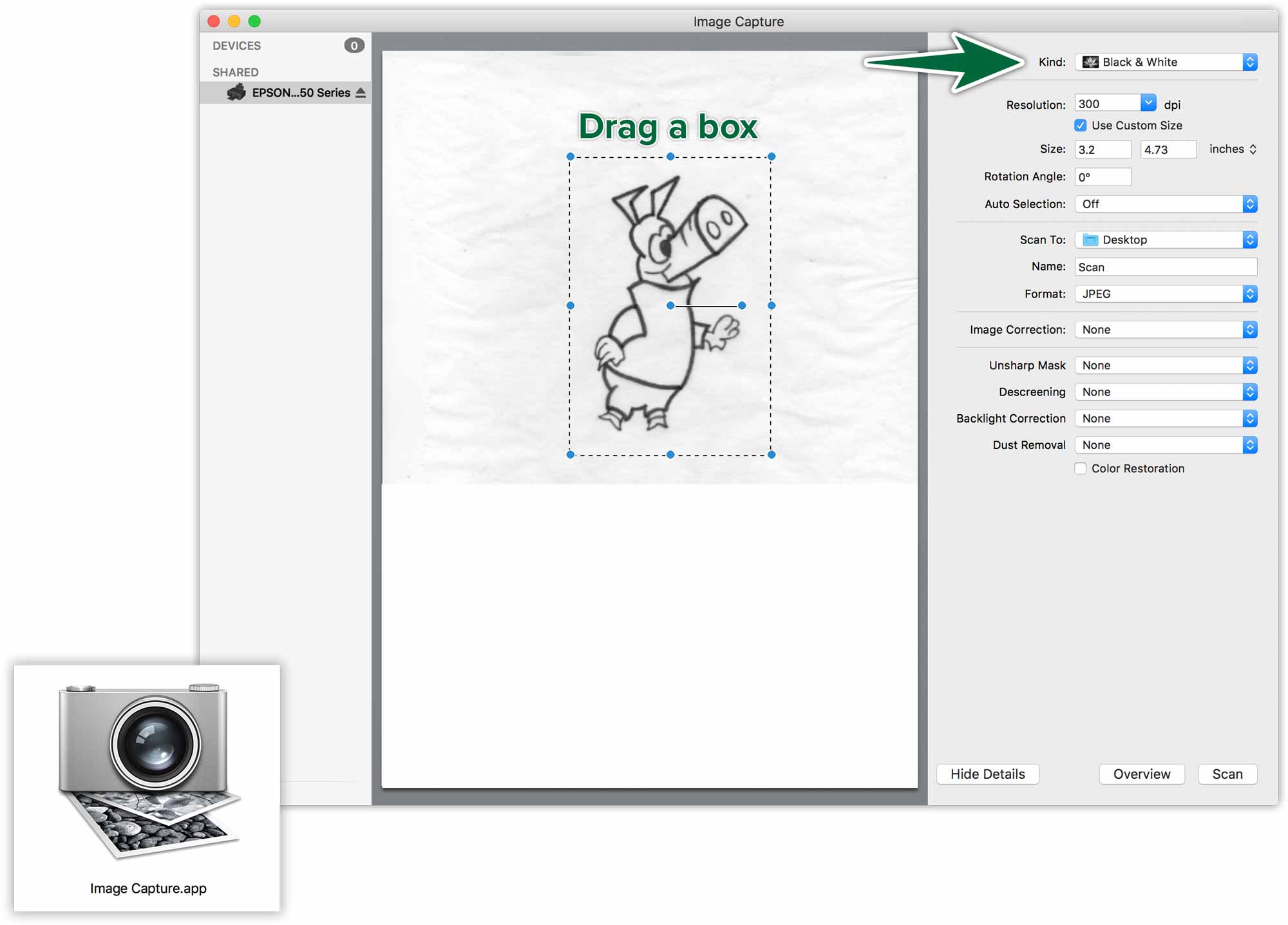The image size is (1288, 925).
Task: Expand the Resolution dpi combo box
Action: [1148, 103]
